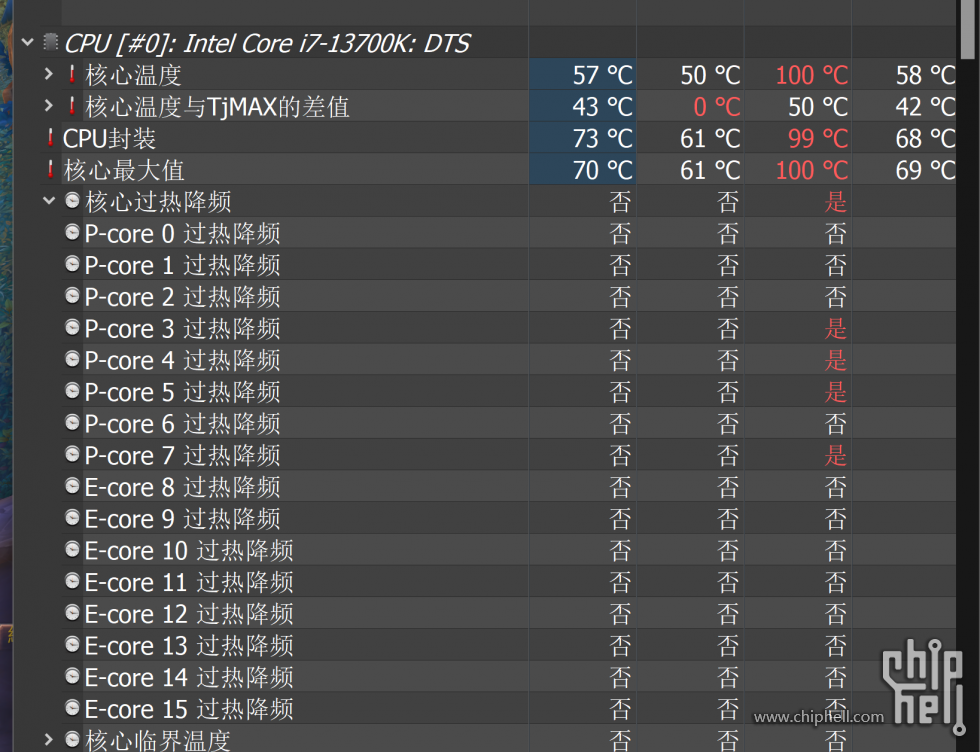980x752 pixels.
Task: Click the status icon beside 核心临界温度
Action: tap(72, 740)
